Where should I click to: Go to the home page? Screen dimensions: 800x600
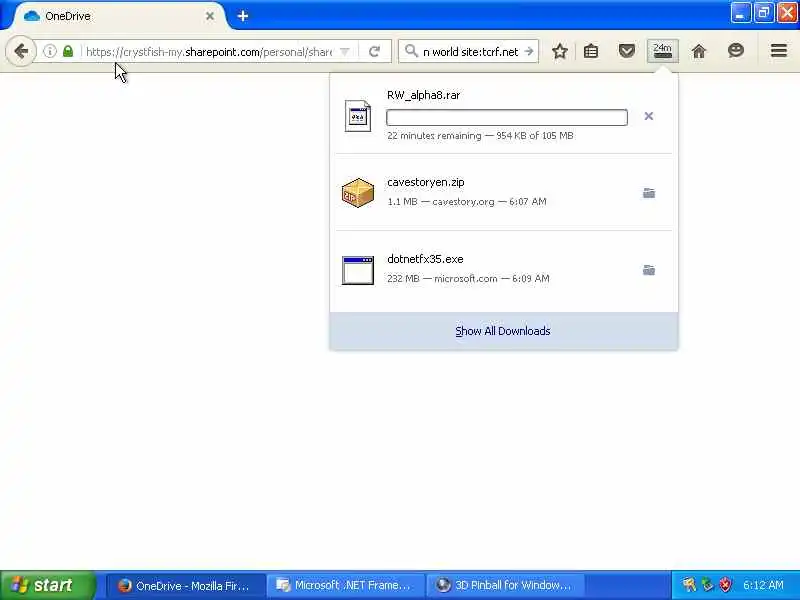click(x=699, y=51)
